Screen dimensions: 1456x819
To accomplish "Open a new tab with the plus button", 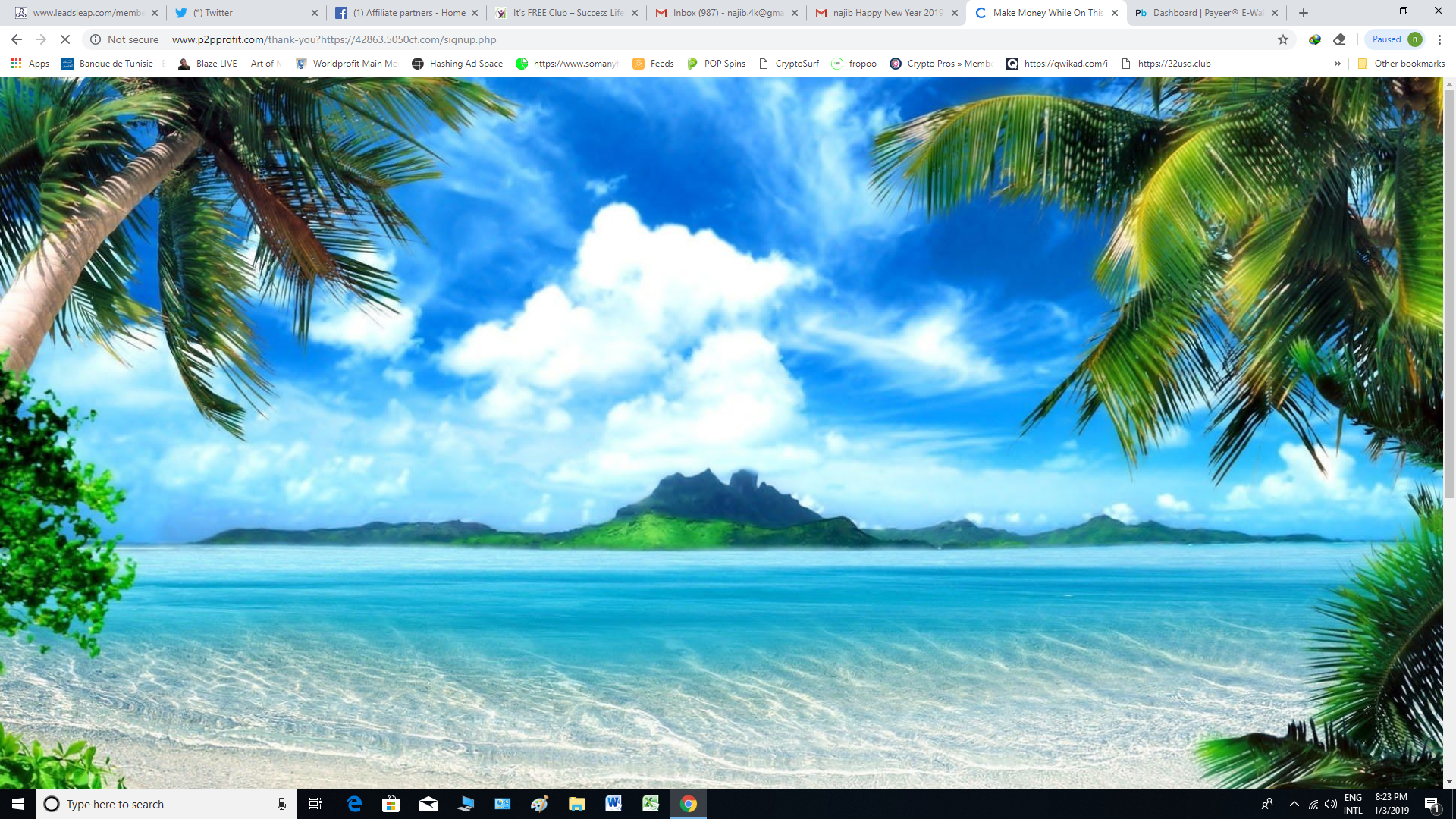I will point(1304,13).
